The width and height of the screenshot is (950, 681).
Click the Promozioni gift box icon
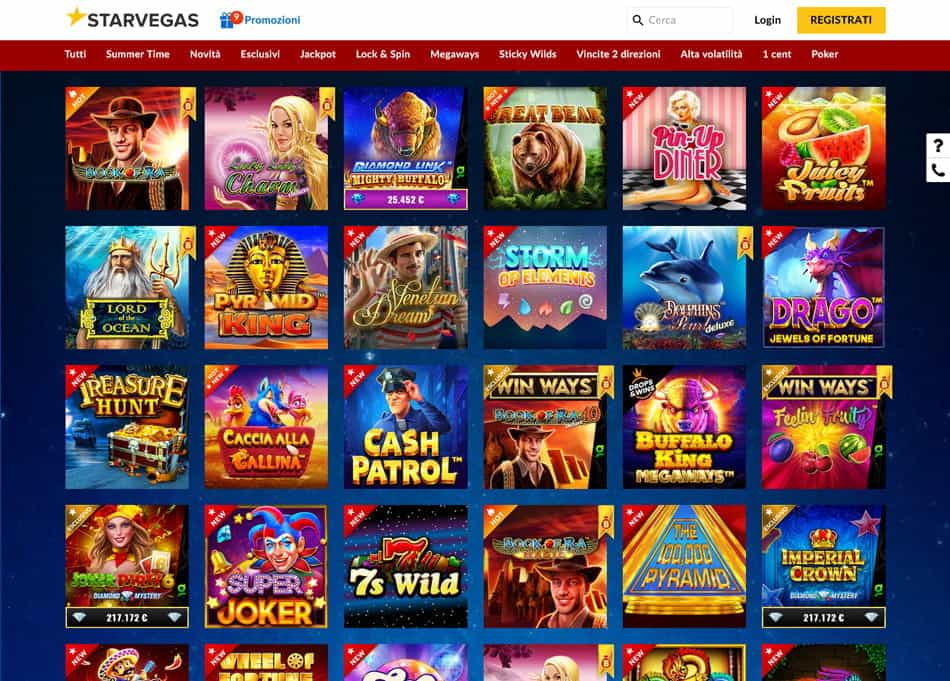click(227, 21)
